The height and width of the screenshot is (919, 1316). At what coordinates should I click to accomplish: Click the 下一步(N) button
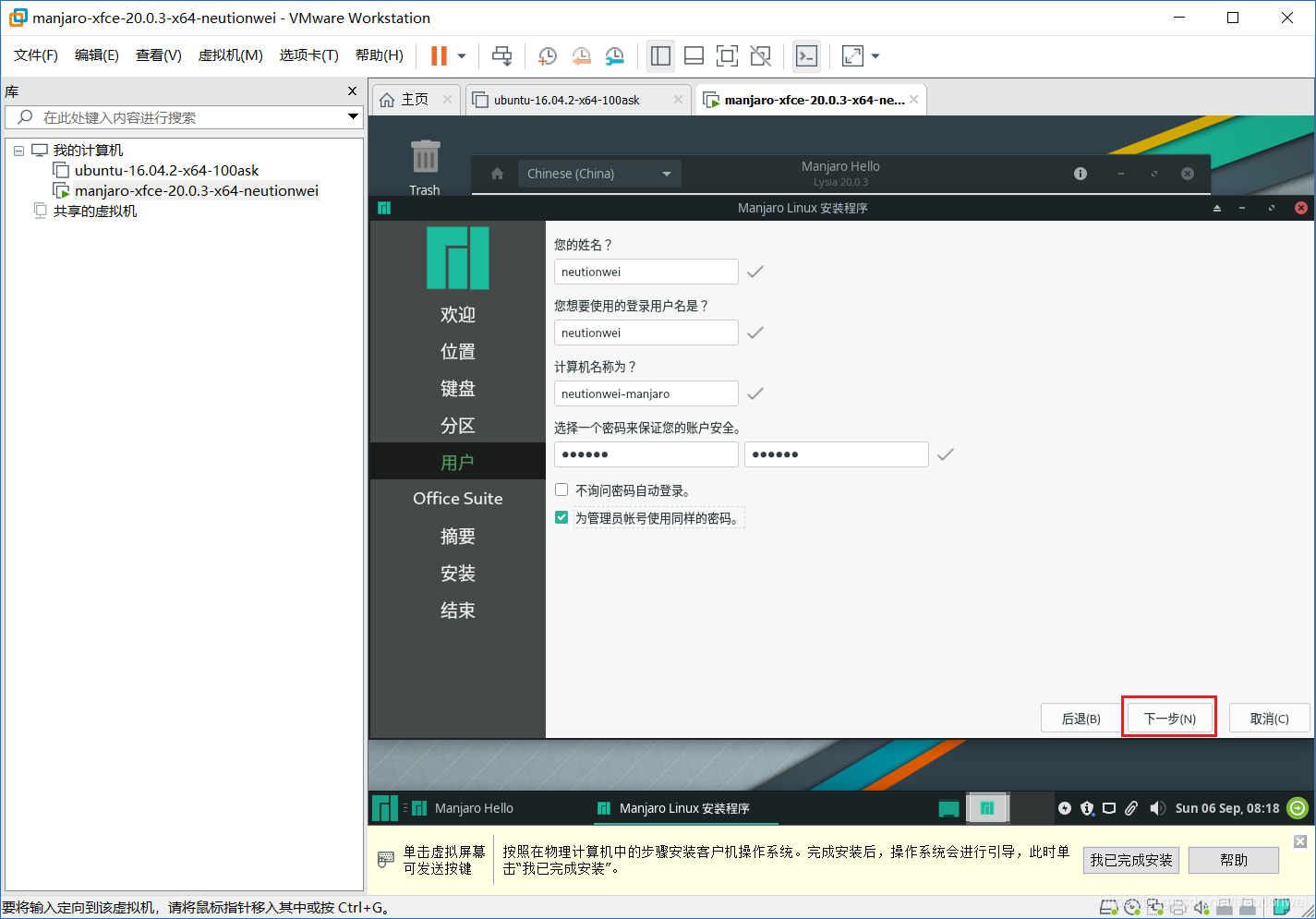1169,718
